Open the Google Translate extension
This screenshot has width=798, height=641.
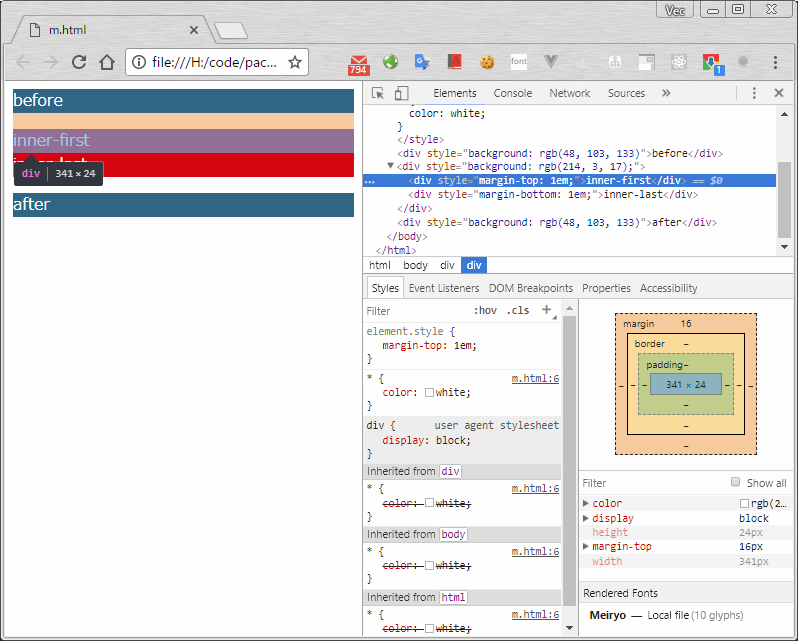(x=422, y=62)
